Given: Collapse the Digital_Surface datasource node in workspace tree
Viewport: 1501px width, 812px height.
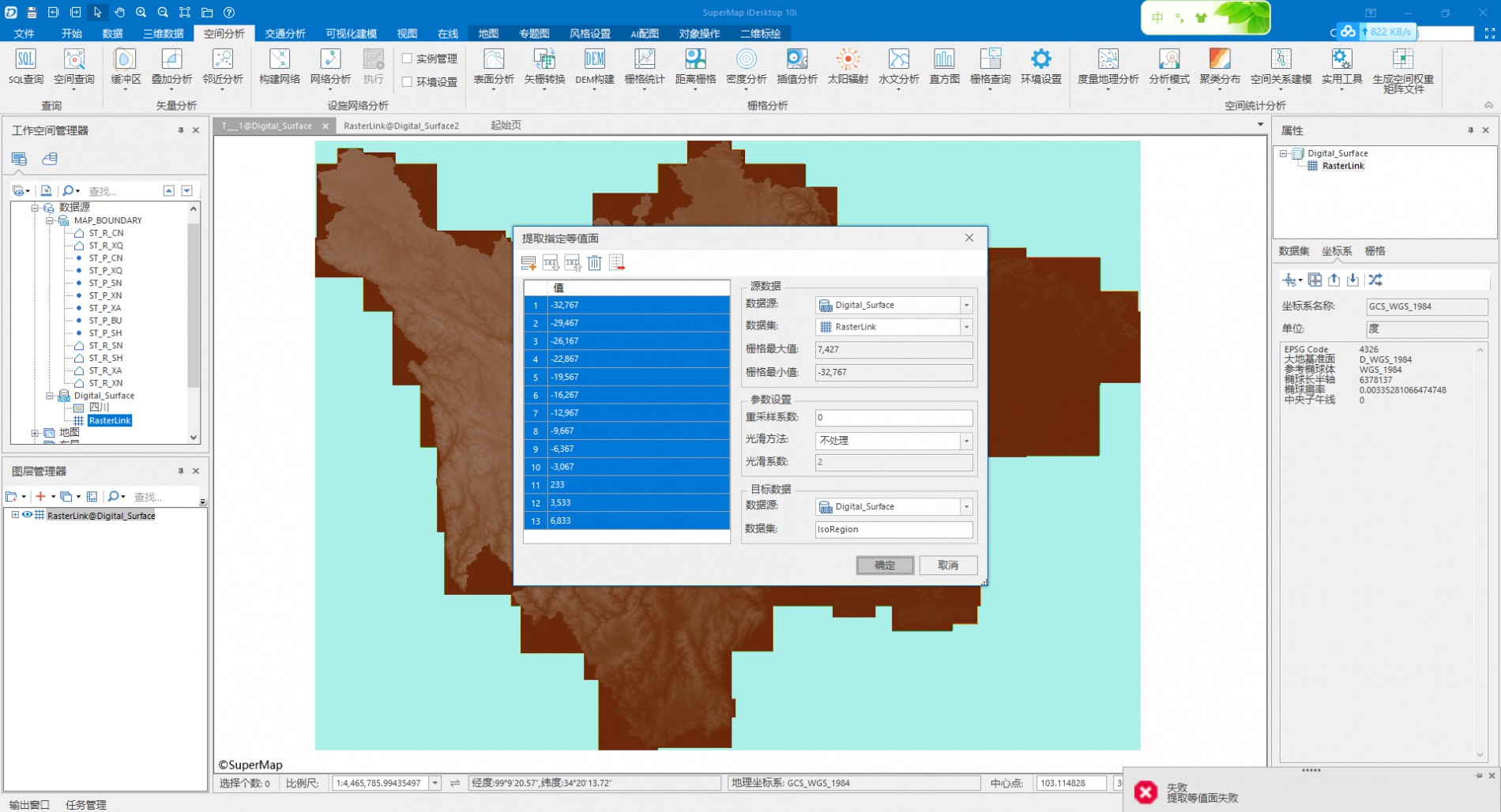Looking at the screenshot, I should pos(49,396).
